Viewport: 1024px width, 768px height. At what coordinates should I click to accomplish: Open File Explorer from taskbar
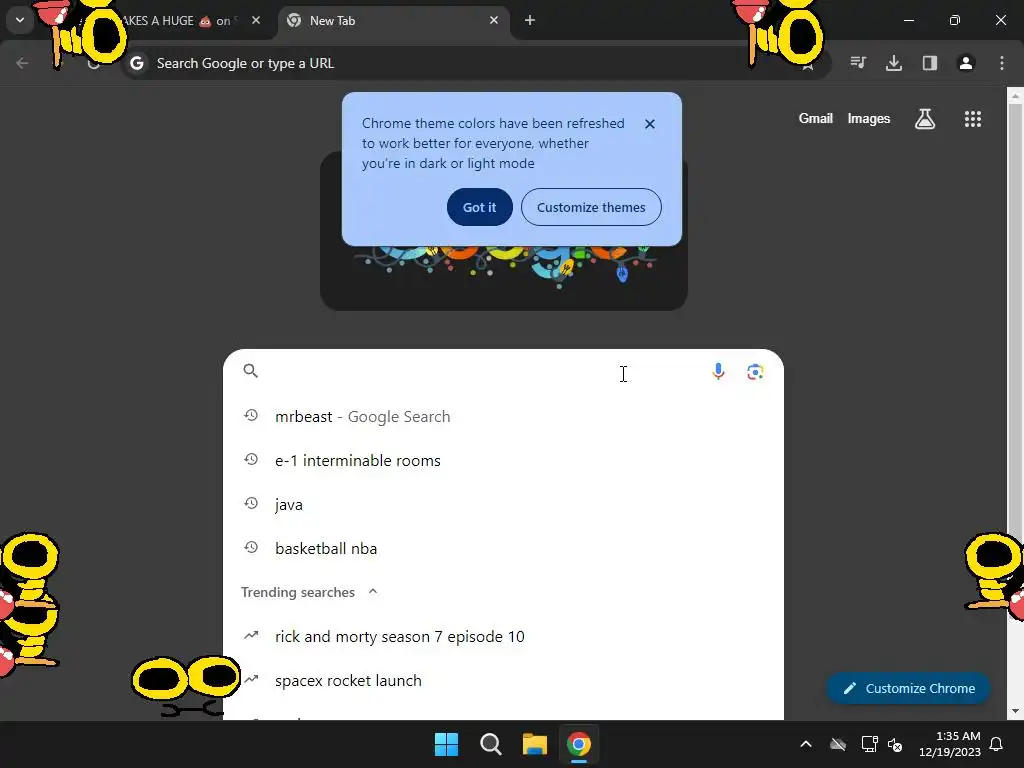point(534,744)
